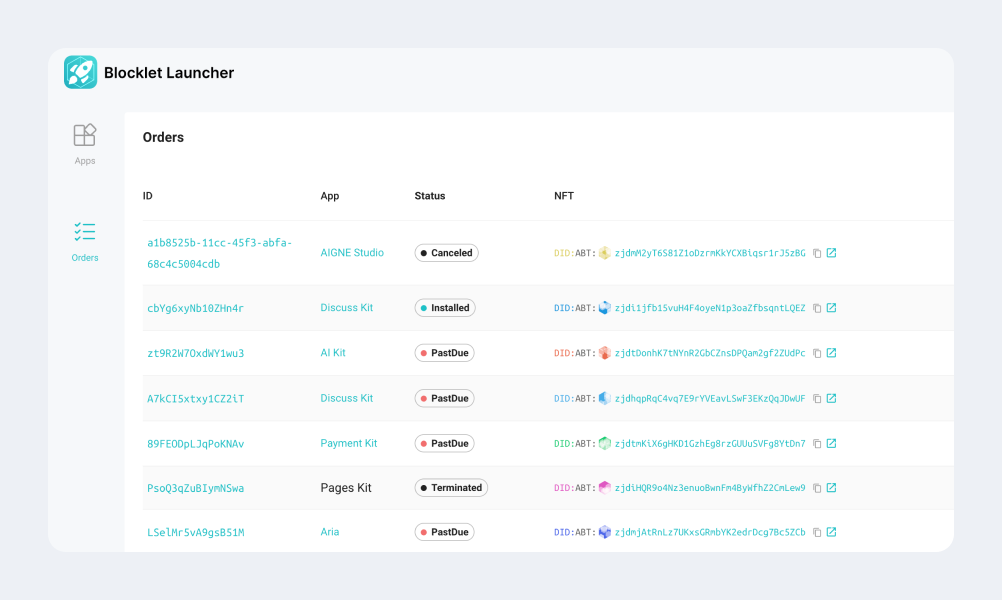
Task: Click the PastDue badge on the Payment Kit row
Action: click(444, 443)
